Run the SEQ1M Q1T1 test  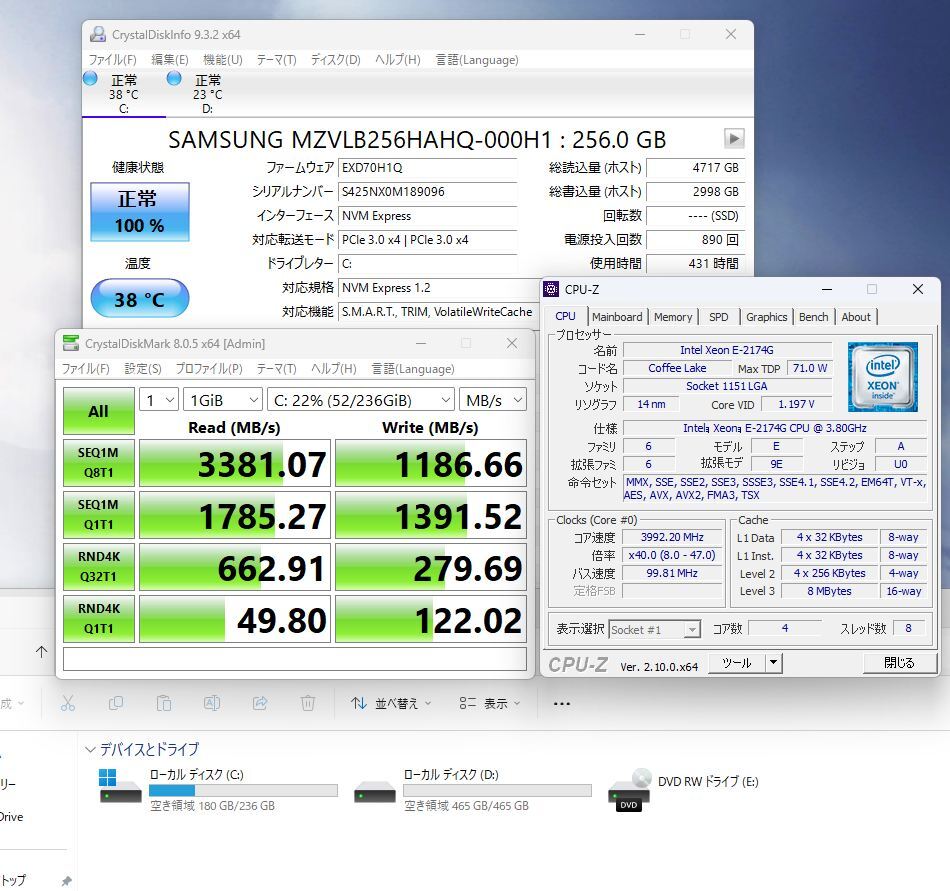click(98, 515)
